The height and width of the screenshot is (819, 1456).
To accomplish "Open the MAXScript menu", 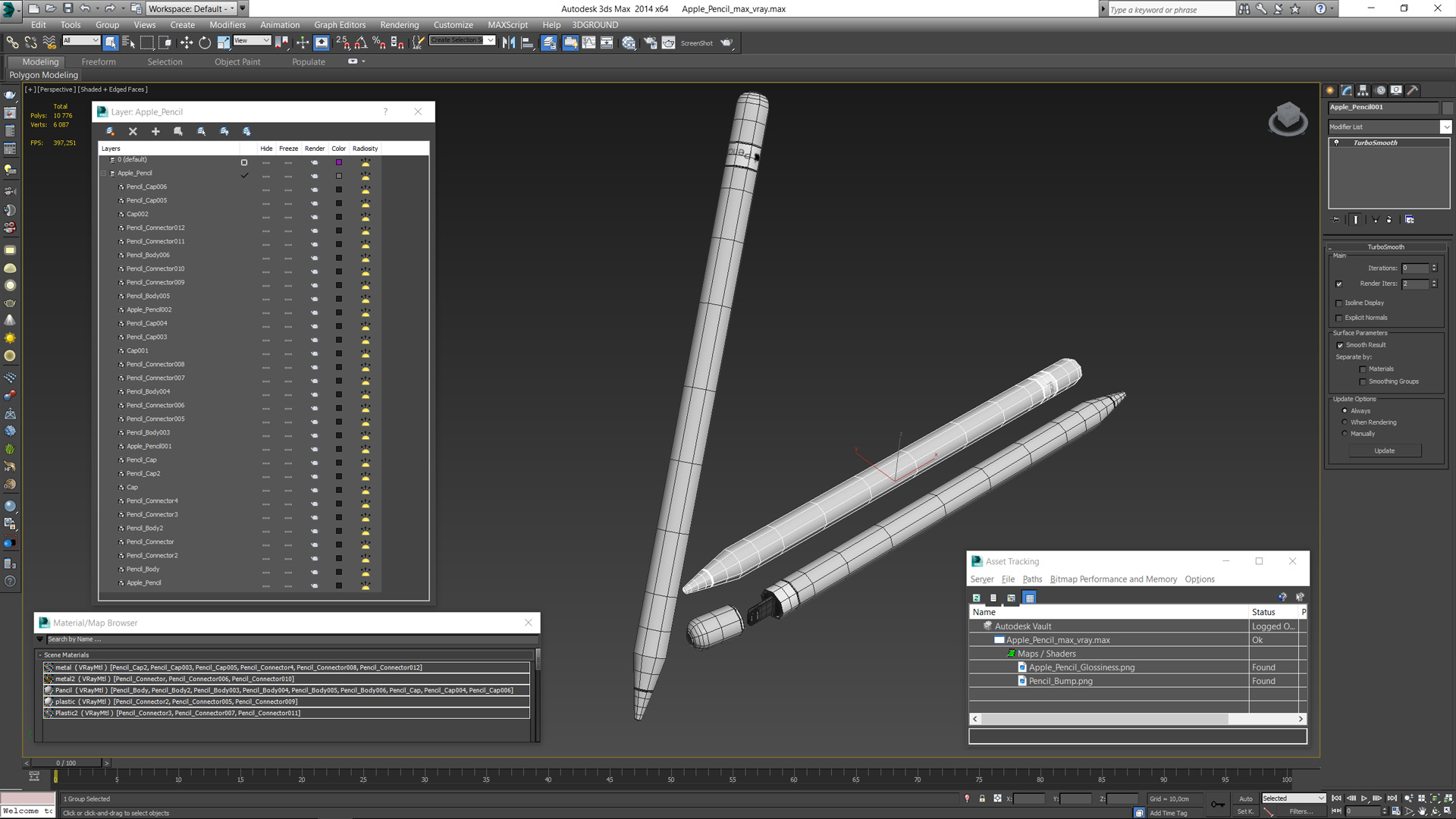I will coord(507,25).
